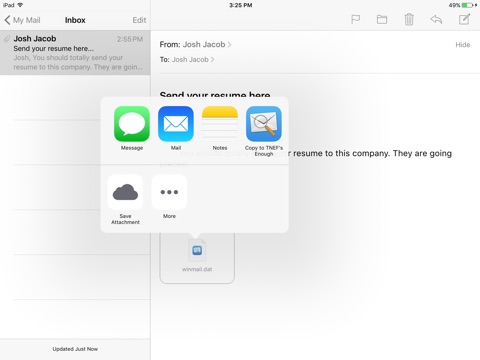Screen dimensions: 480x360
Task: Open sender Josh Jacob in From field
Action: (207, 44)
